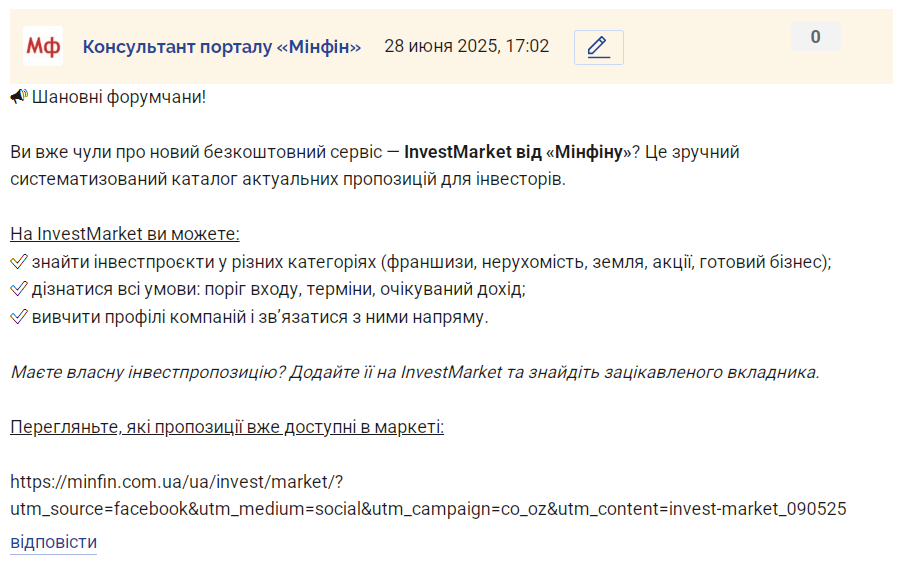The height and width of the screenshot is (562, 902).
Task: Click the checkmark beside вивчити профілі компаній
Action: coord(18,317)
